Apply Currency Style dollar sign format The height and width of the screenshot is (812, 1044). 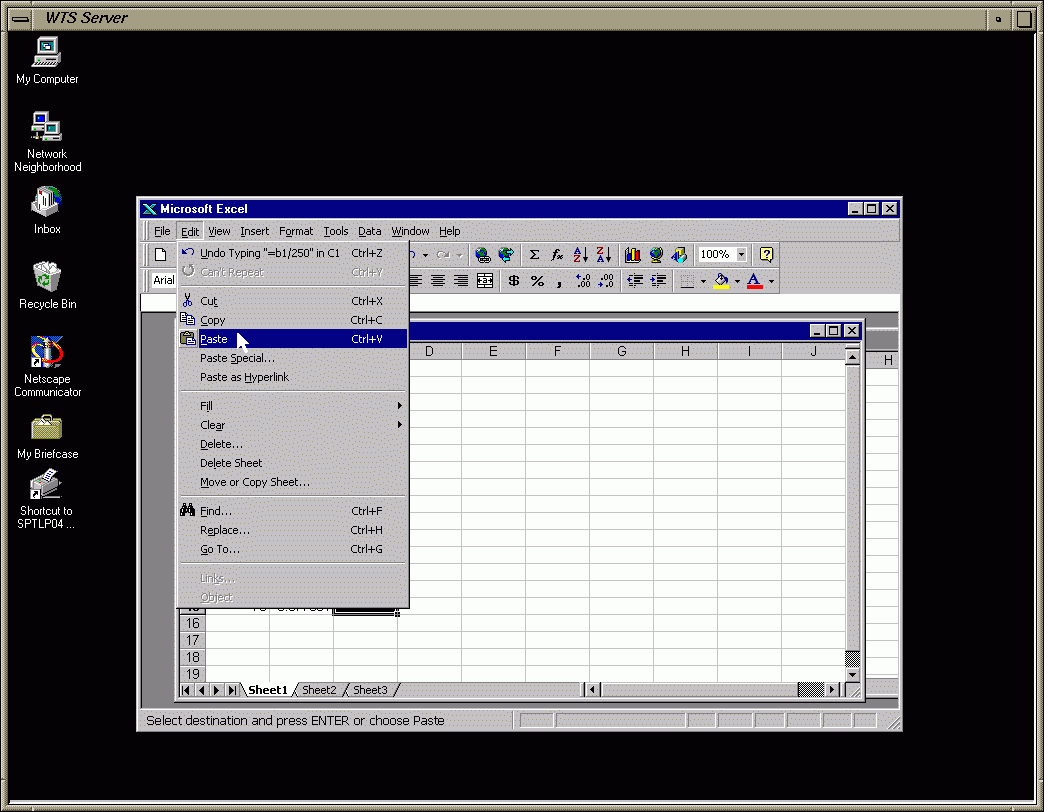click(x=514, y=281)
